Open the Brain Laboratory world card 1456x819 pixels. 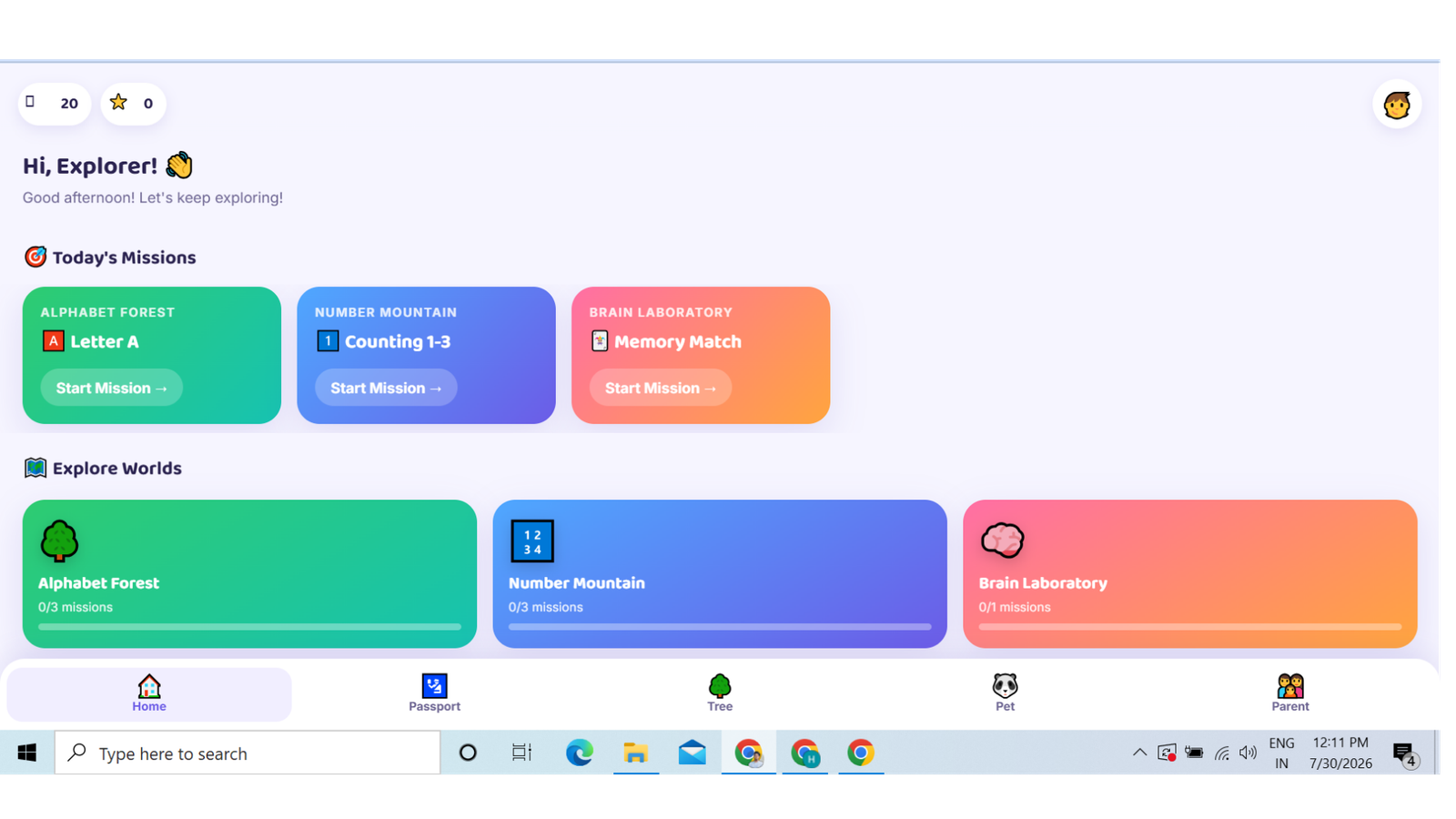tap(1190, 573)
